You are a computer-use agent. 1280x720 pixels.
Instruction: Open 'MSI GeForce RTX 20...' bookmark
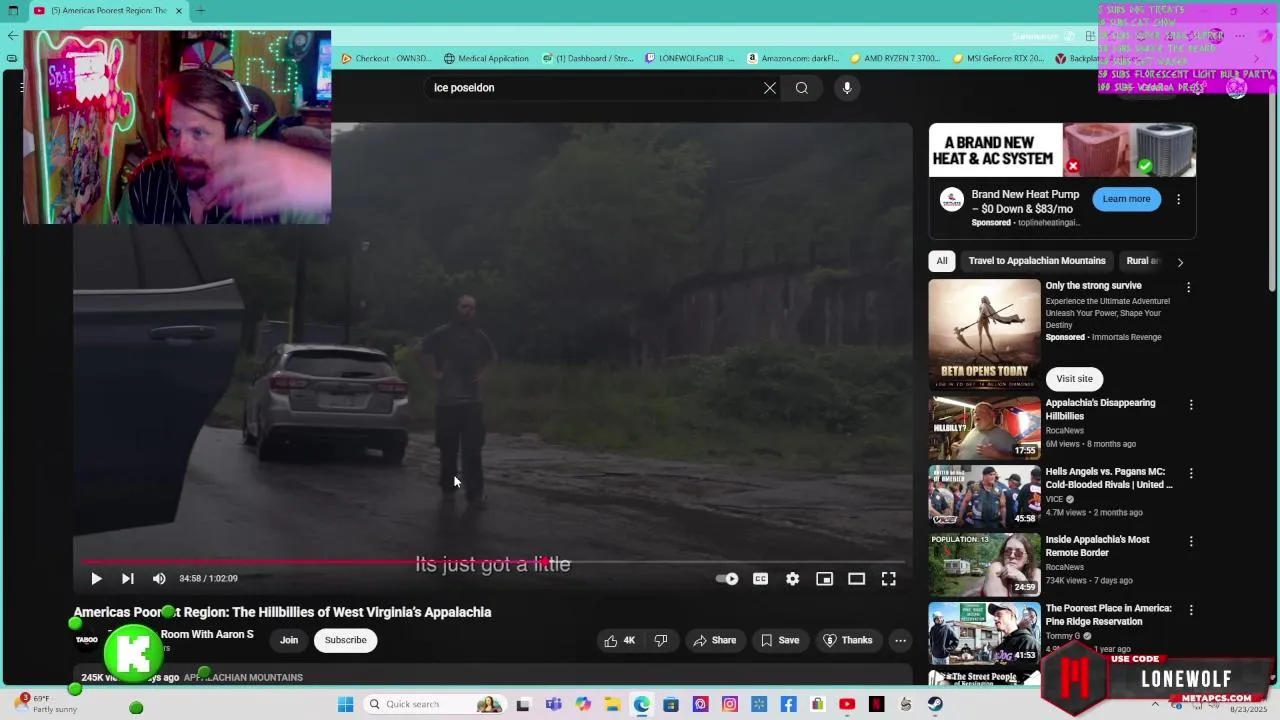(x=998, y=58)
